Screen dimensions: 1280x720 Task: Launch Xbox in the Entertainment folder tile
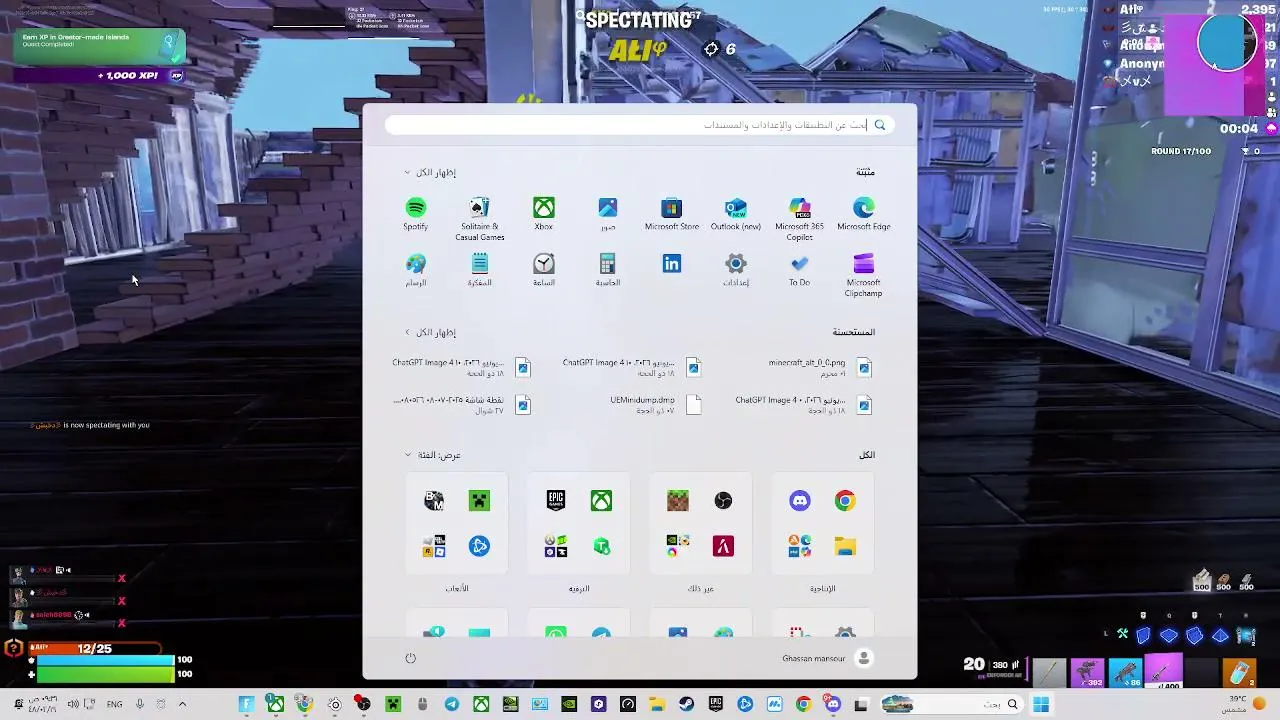pos(601,501)
